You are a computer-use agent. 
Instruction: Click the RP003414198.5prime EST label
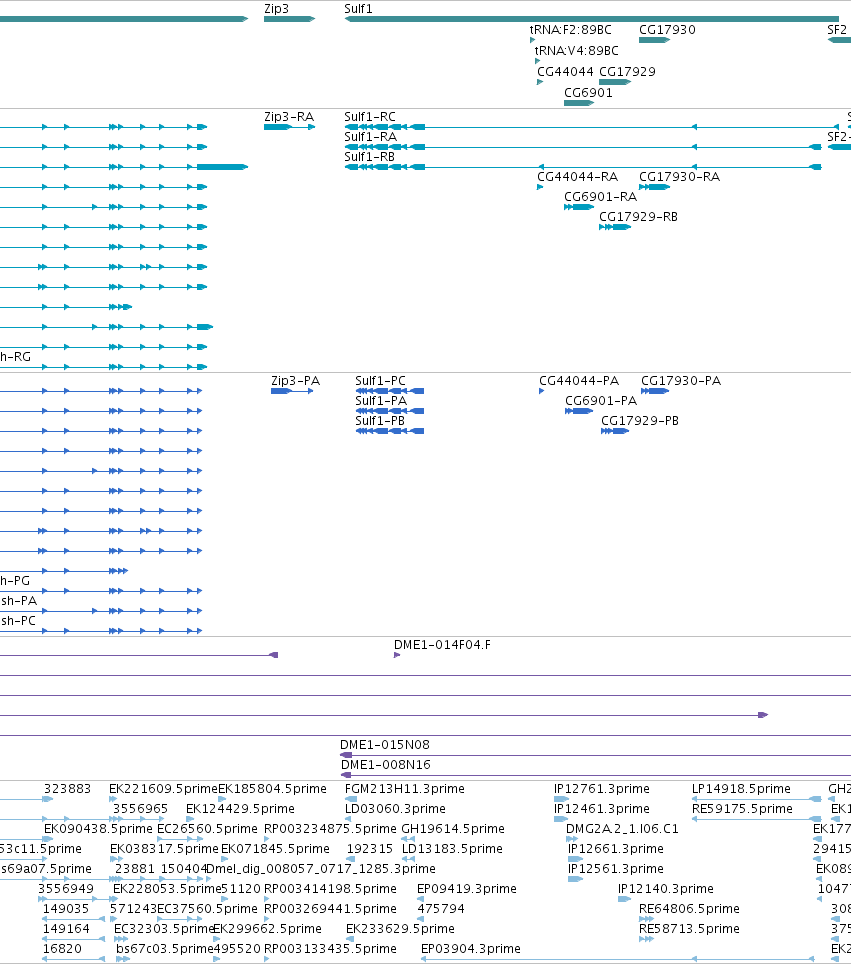[330, 888]
